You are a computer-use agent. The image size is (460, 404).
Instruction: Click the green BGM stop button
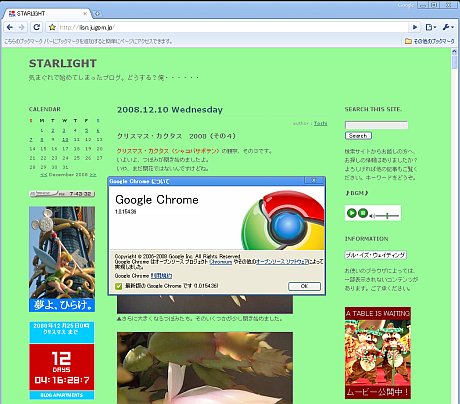pyautogui.click(x=363, y=213)
